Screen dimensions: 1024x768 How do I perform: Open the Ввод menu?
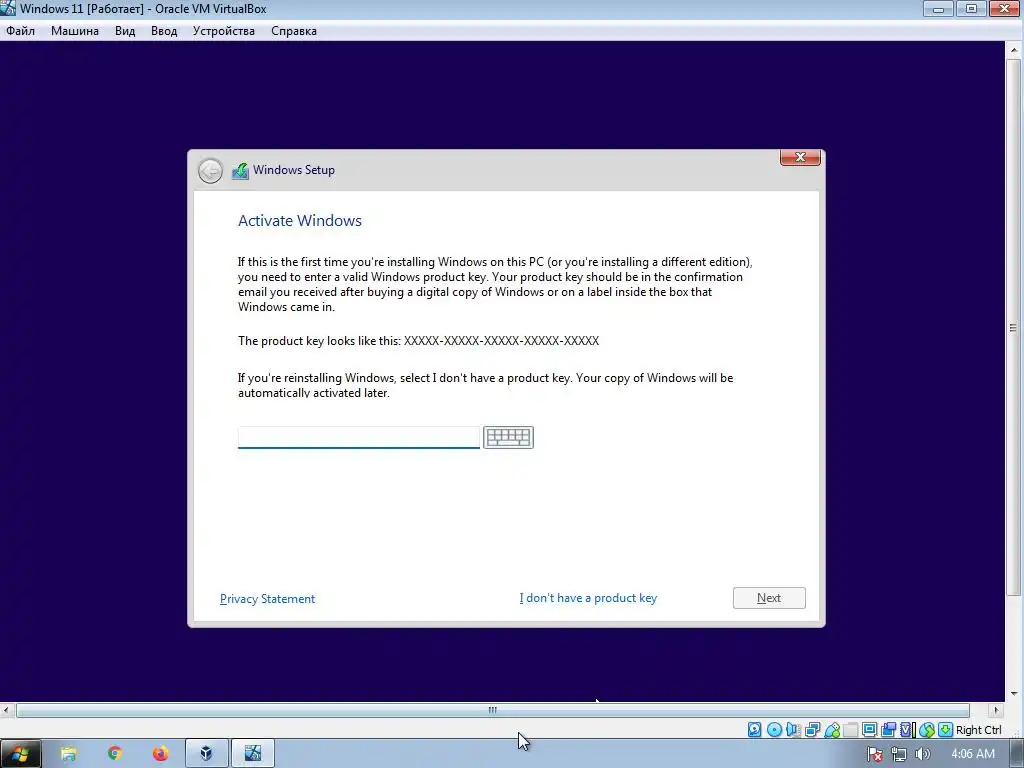click(x=164, y=31)
